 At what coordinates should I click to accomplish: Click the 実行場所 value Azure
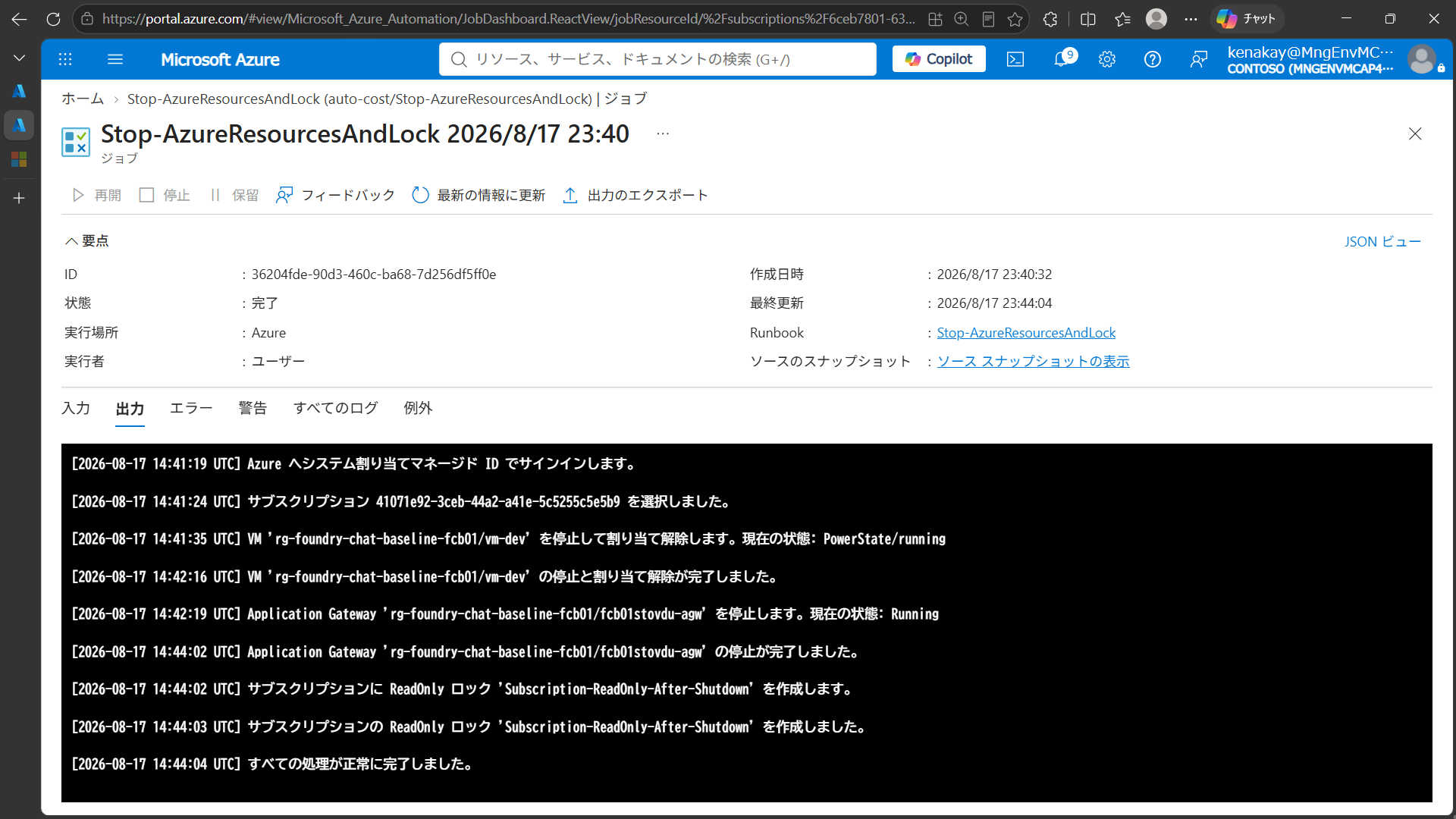(x=268, y=333)
